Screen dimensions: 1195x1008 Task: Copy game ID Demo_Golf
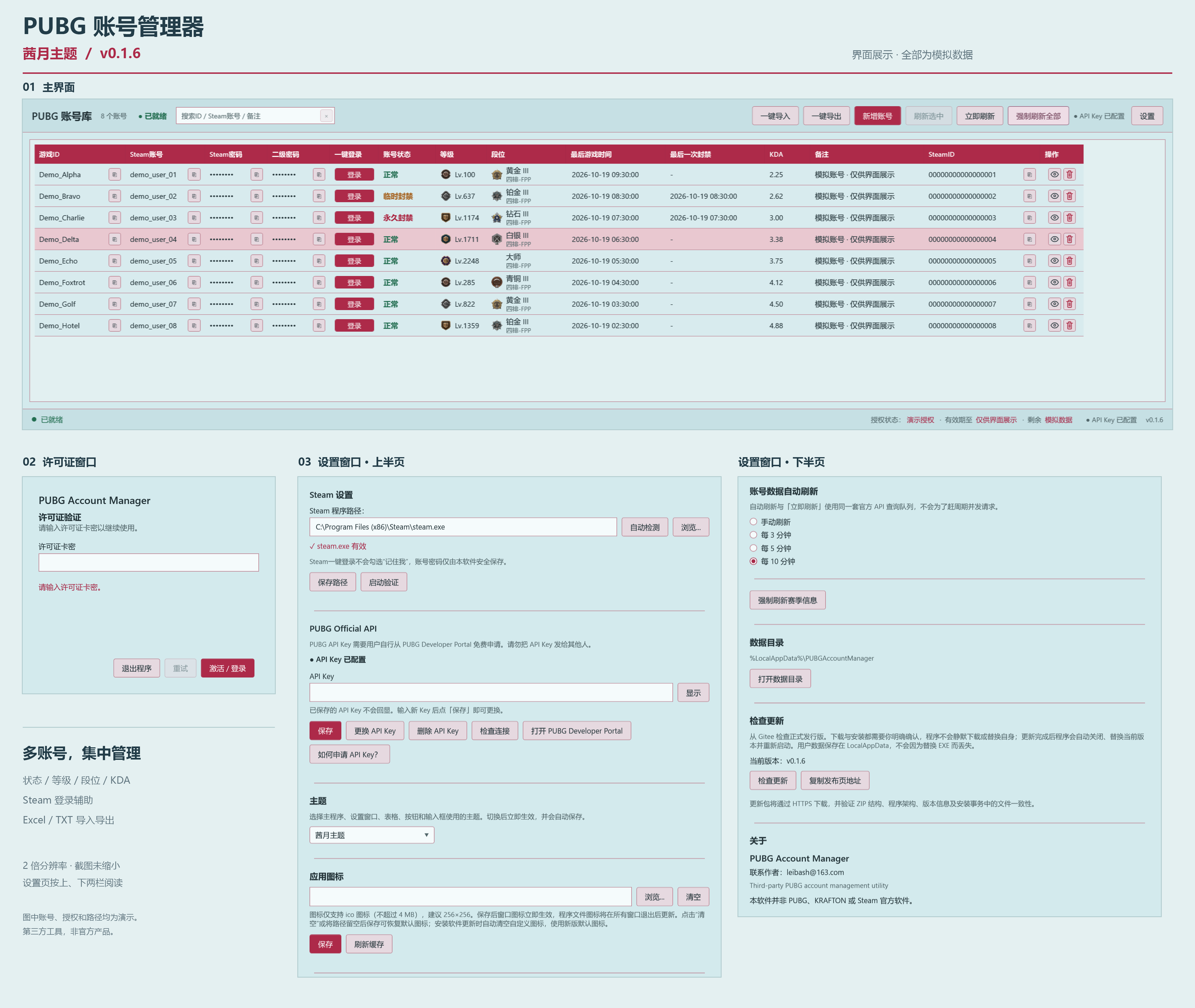click(114, 304)
